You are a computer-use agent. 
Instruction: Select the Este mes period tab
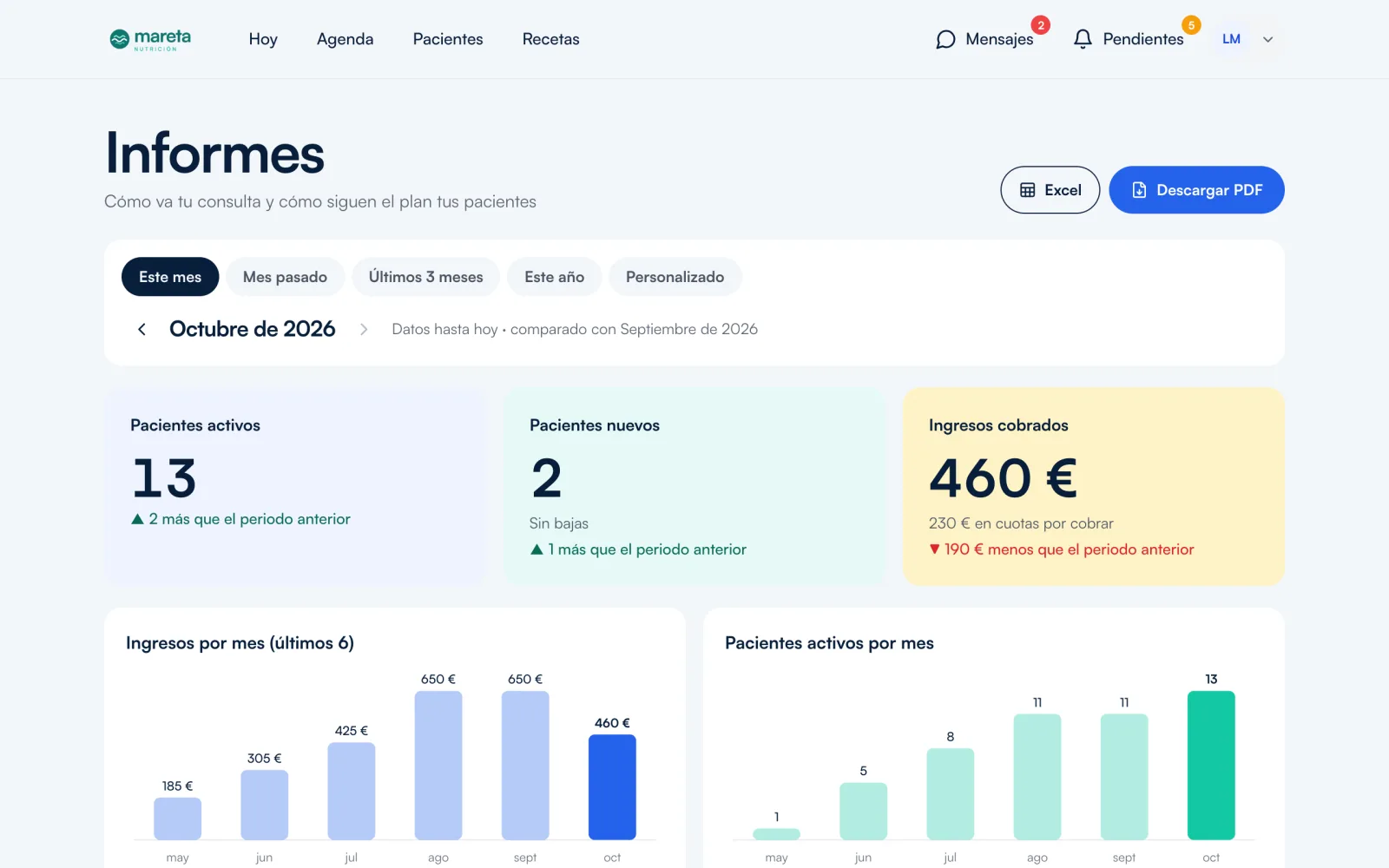(x=170, y=277)
